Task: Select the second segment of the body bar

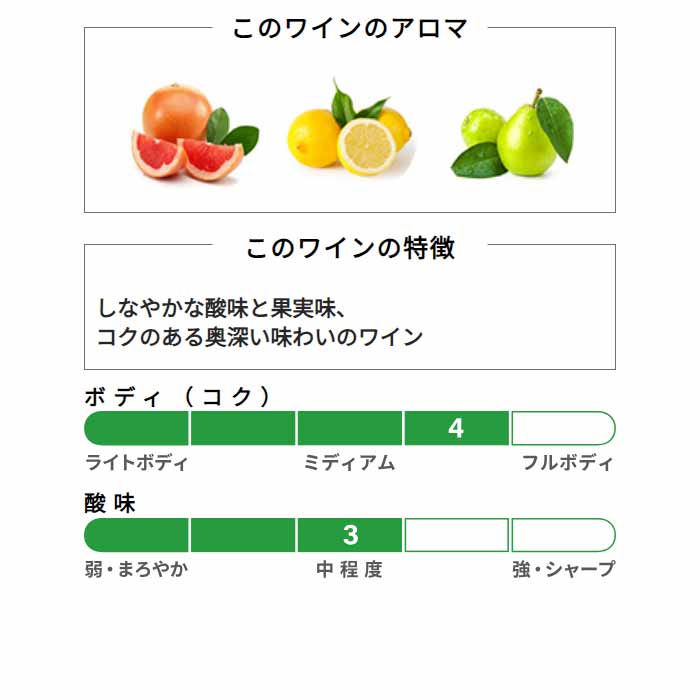Action: point(243,428)
